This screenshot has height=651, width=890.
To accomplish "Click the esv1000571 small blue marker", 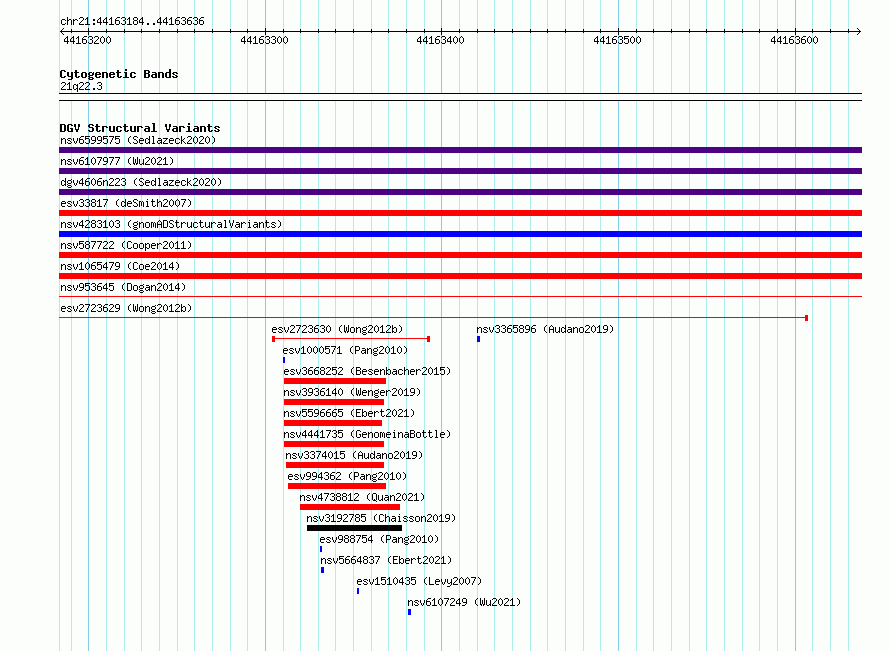I will click(x=284, y=360).
